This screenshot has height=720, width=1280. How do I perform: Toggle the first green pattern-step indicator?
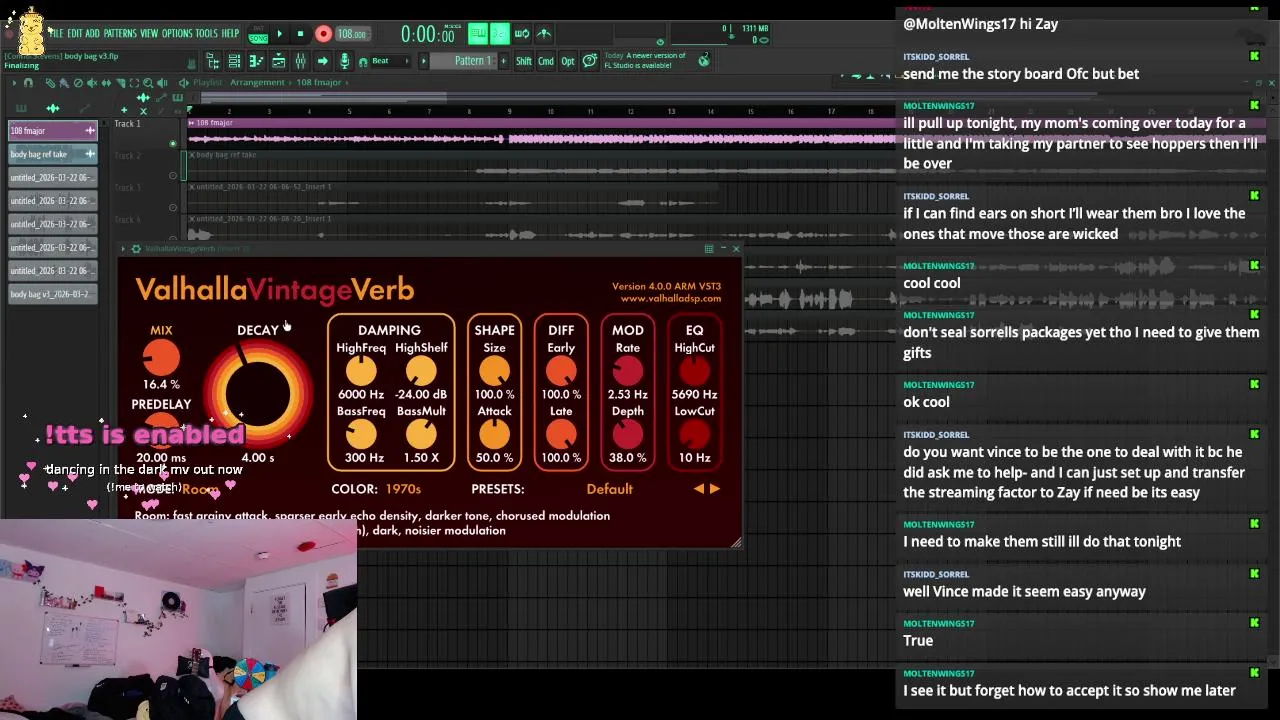480,33
